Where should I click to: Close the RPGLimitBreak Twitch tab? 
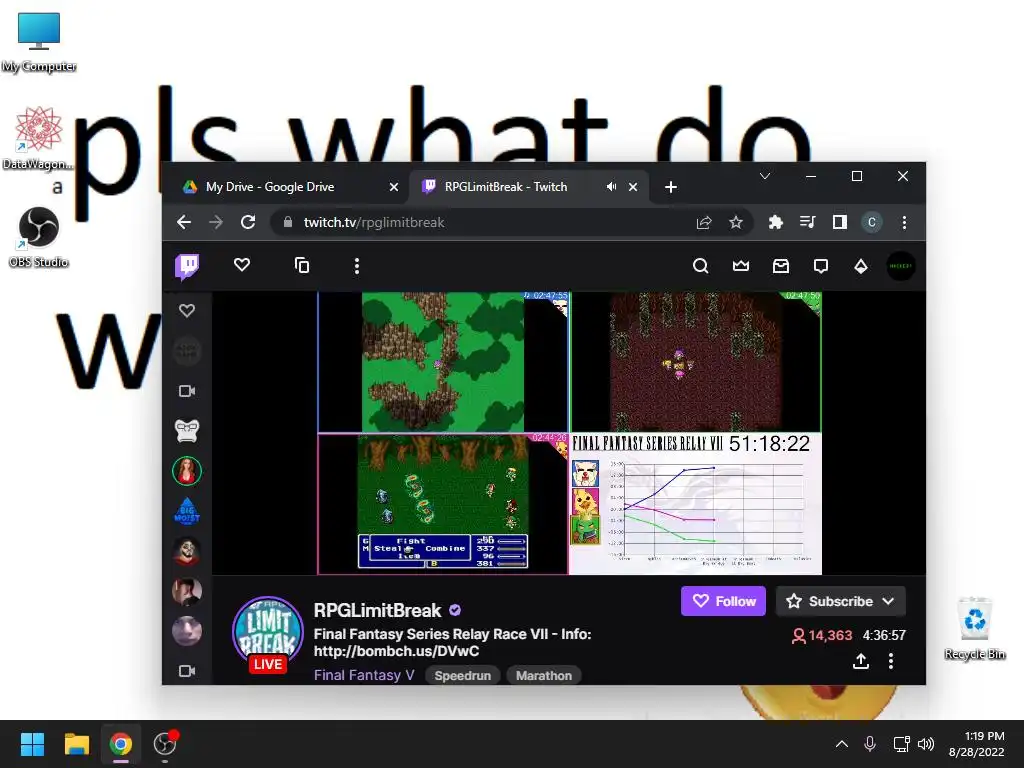(x=633, y=187)
